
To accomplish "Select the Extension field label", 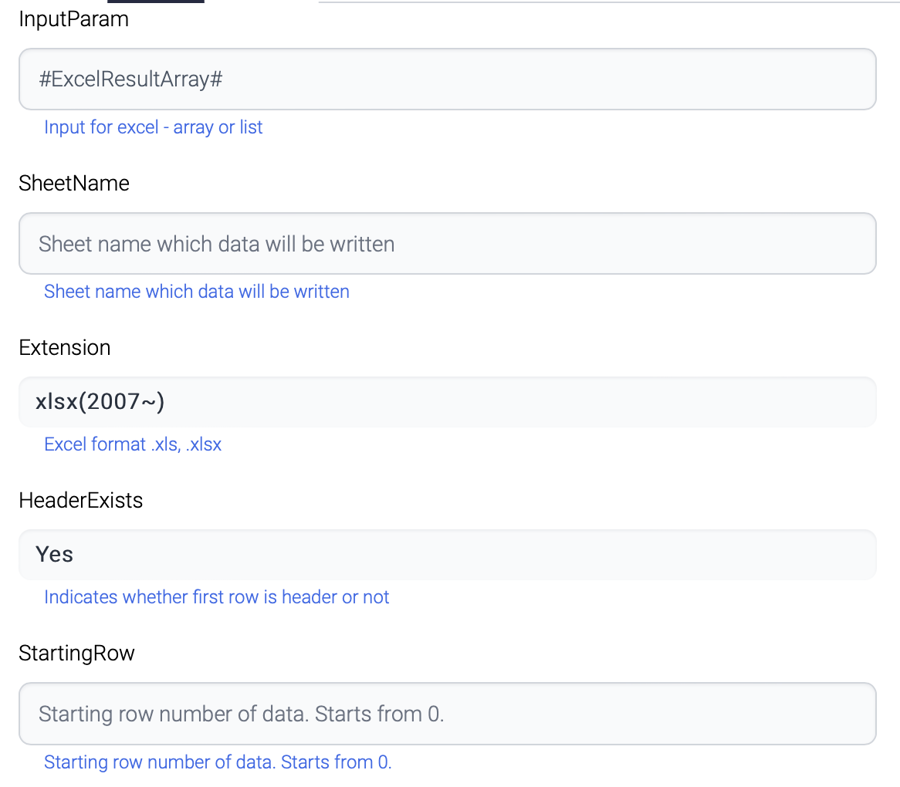I will pyautogui.click(x=64, y=347).
